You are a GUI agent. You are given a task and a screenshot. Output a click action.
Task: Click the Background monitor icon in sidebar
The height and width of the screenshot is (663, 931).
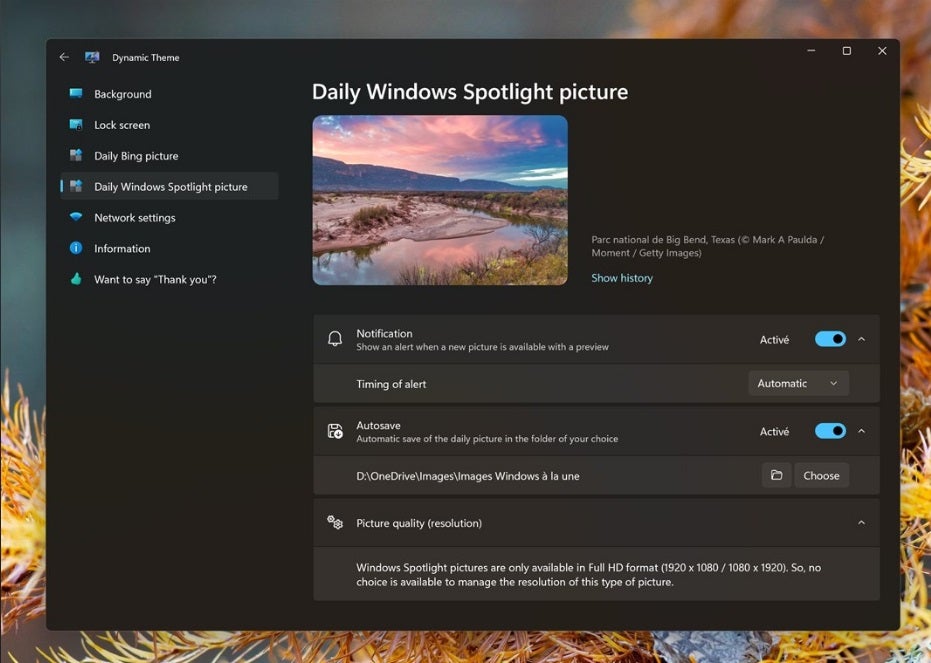pyautogui.click(x=76, y=94)
